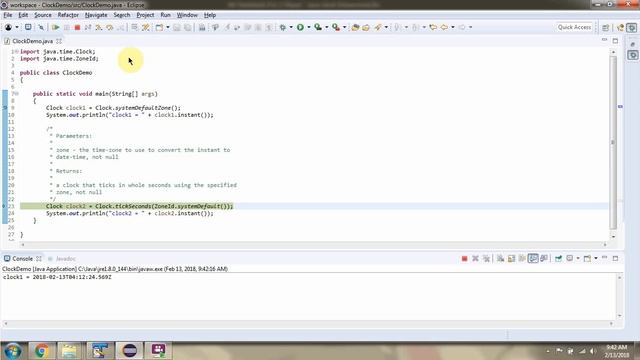This screenshot has width=640, height=360.
Task: Close the ClockDemo.java editor tab
Action: (x=59, y=41)
